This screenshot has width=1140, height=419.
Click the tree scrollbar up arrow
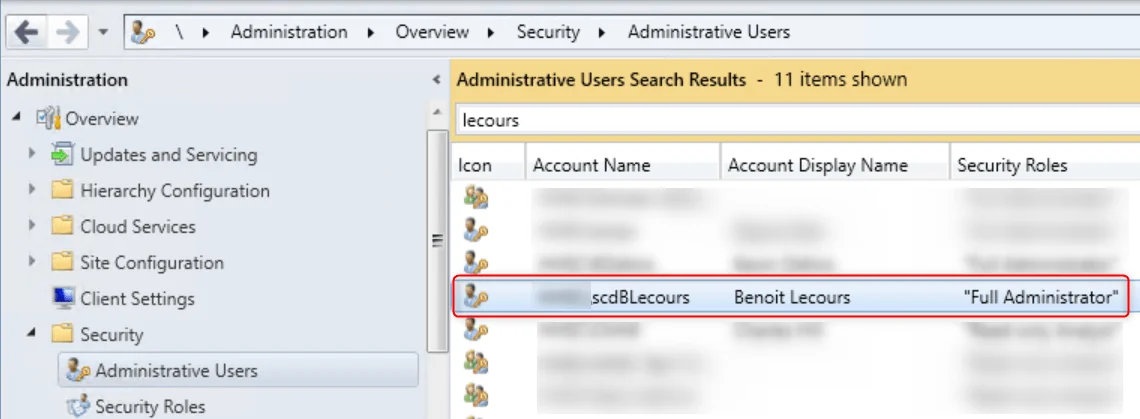click(437, 112)
